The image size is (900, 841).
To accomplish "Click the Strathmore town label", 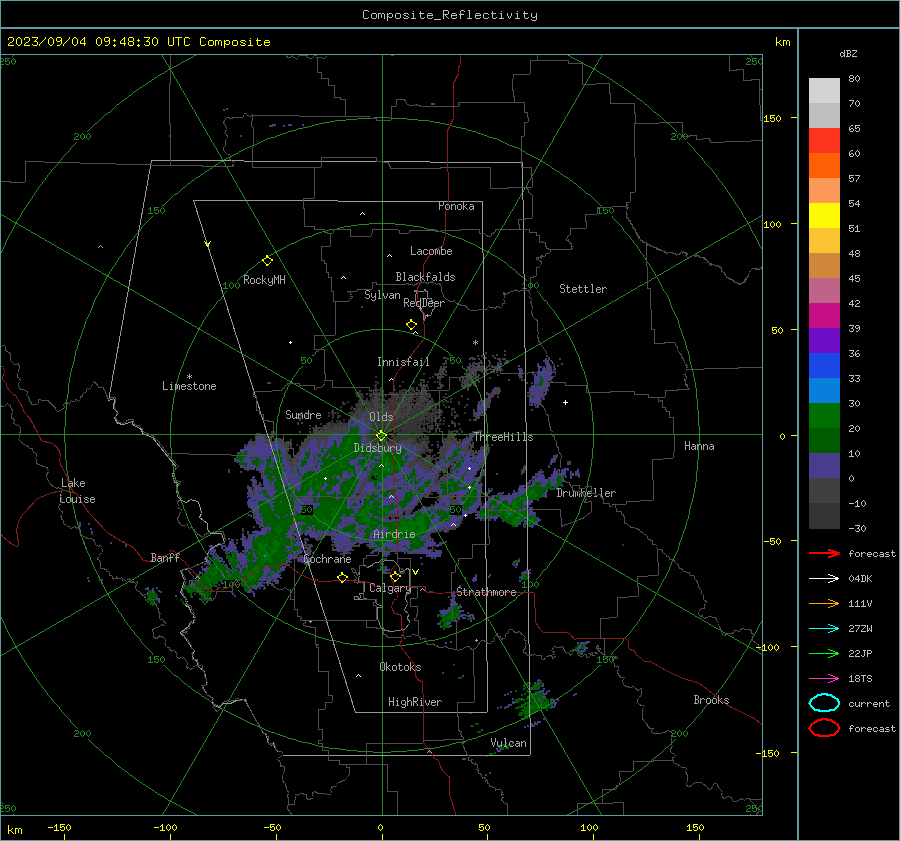I will click(486, 592).
